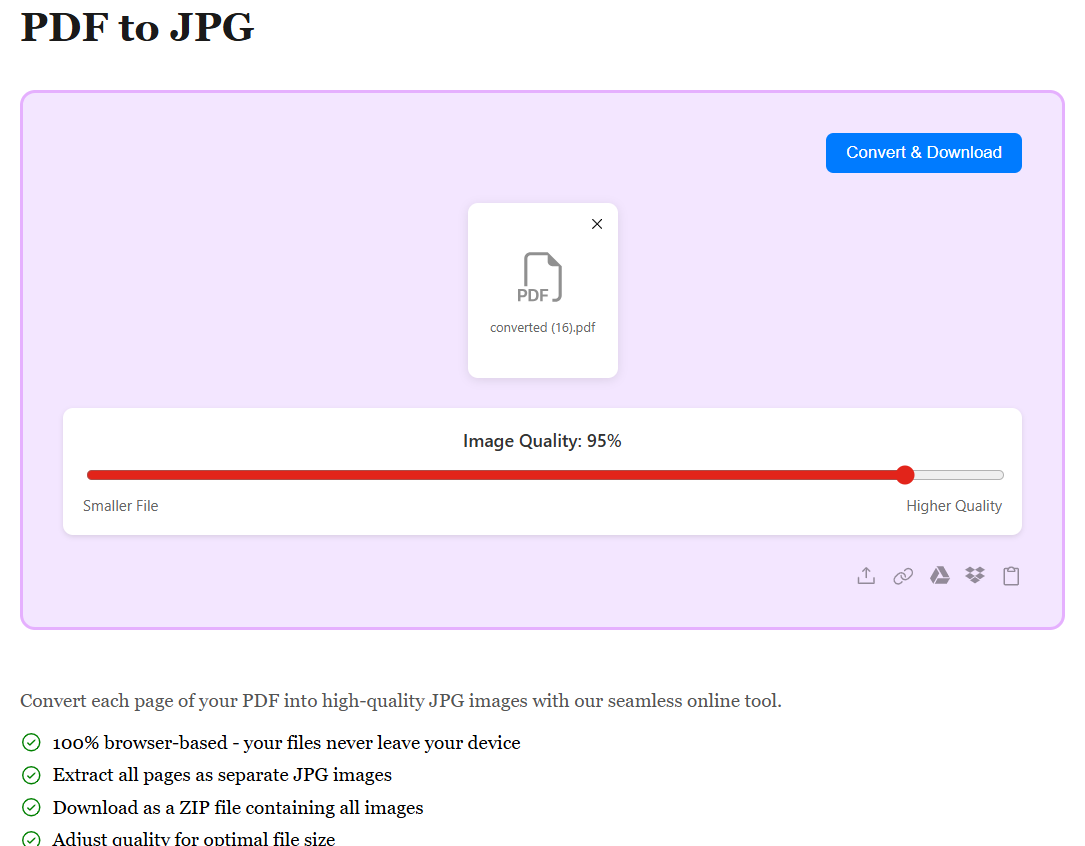Image resolution: width=1085 pixels, height=846 pixels.
Task: Click the checkmark beside "Adjust quality"
Action: (x=30, y=838)
